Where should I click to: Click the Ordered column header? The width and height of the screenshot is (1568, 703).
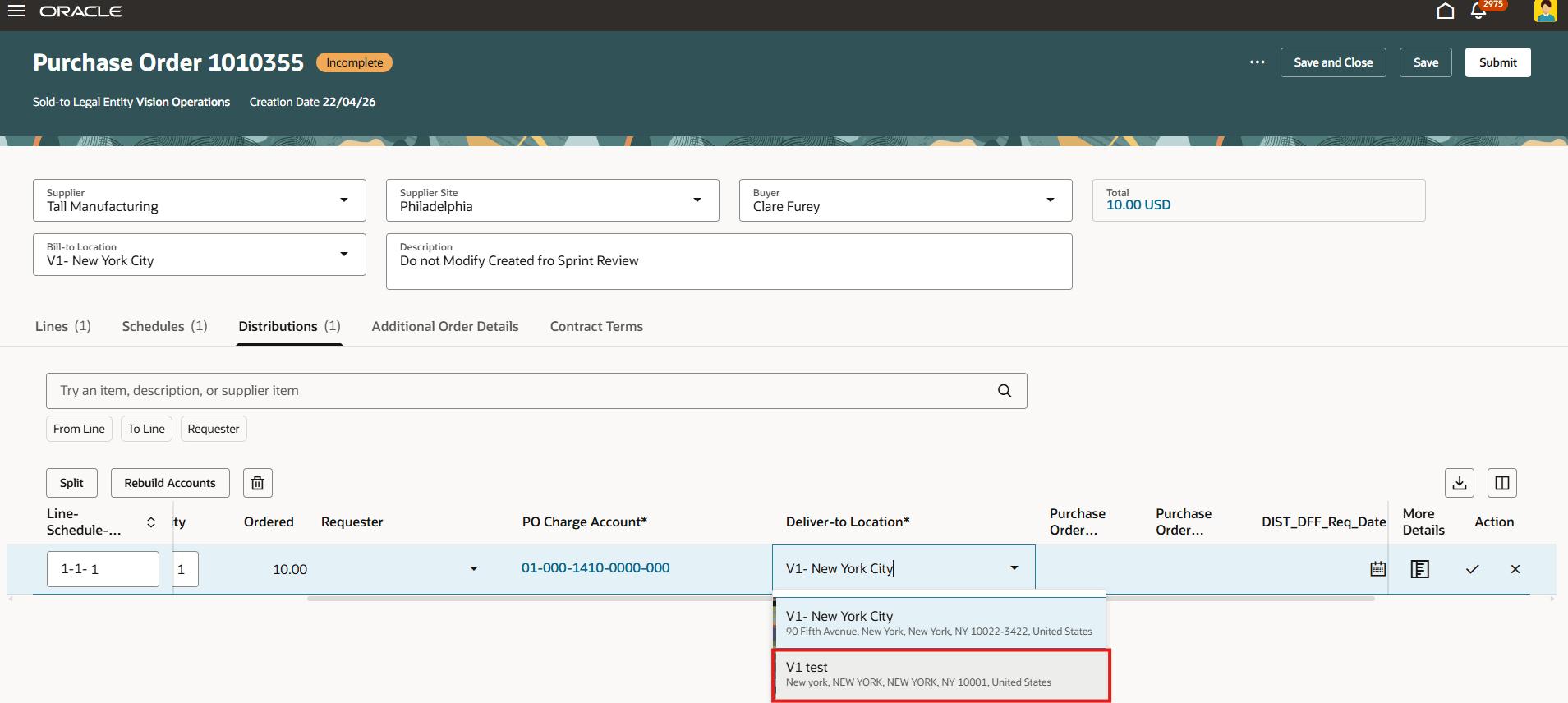click(x=269, y=522)
